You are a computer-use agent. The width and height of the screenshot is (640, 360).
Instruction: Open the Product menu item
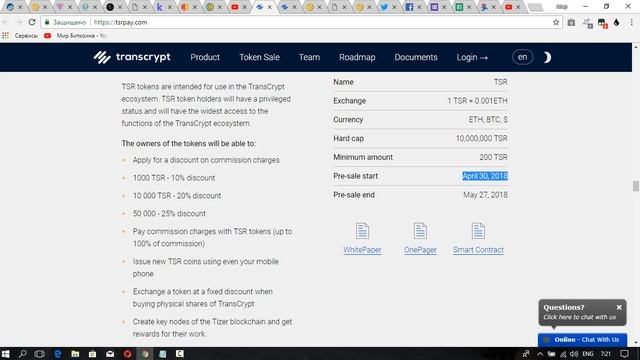205,57
